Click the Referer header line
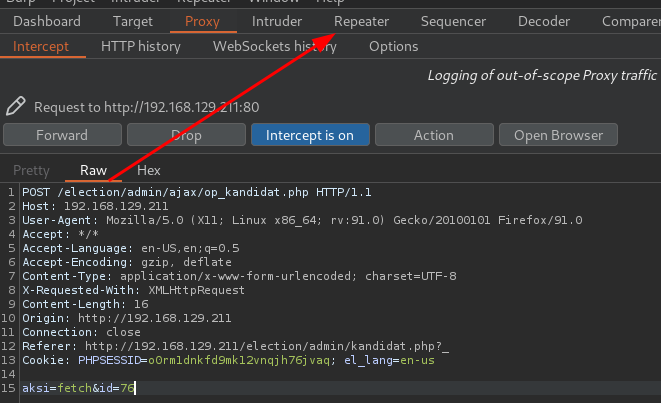This screenshot has width=661, height=403. (236, 346)
